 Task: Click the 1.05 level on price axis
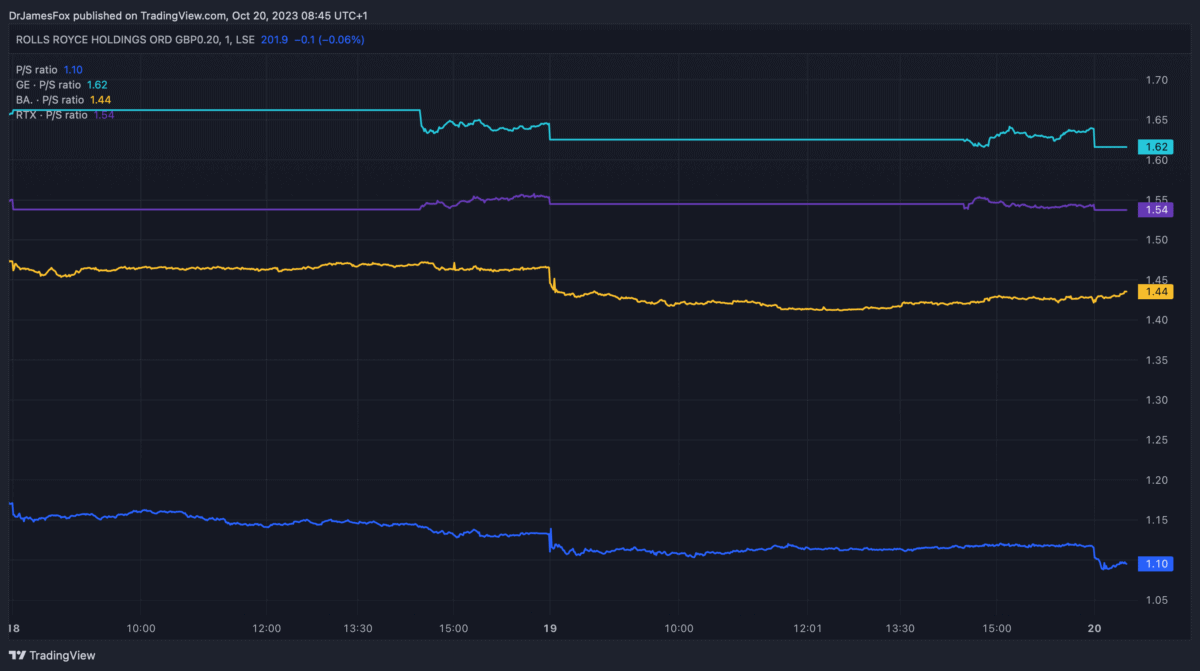[x=1157, y=600]
